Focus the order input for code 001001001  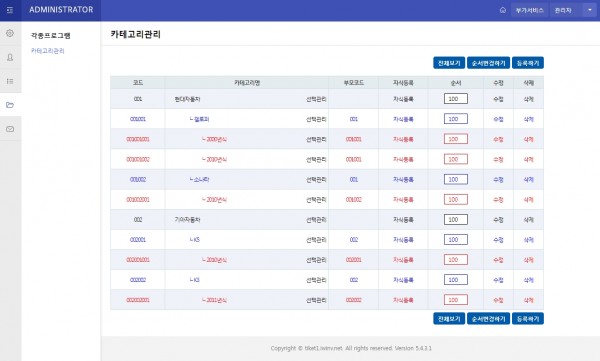(x=456, y=139)
